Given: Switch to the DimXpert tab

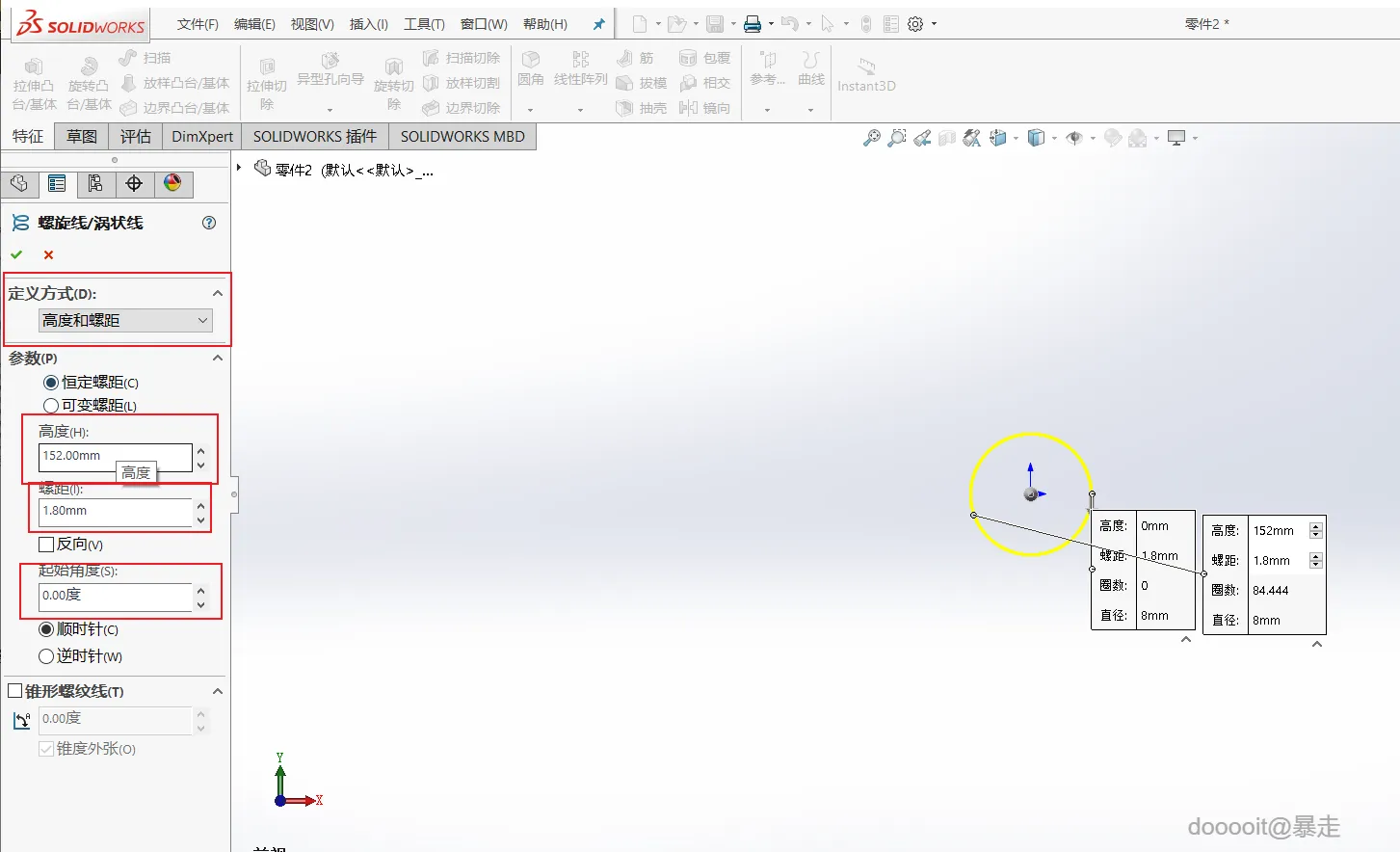Looking at the screenshot, I should coord(202,137).
